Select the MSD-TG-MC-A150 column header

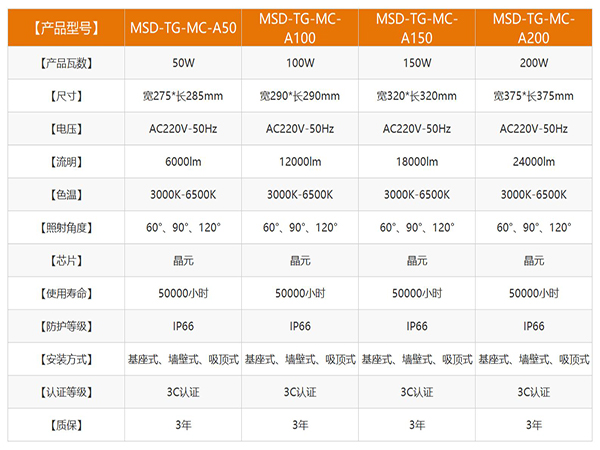(417, 28)
